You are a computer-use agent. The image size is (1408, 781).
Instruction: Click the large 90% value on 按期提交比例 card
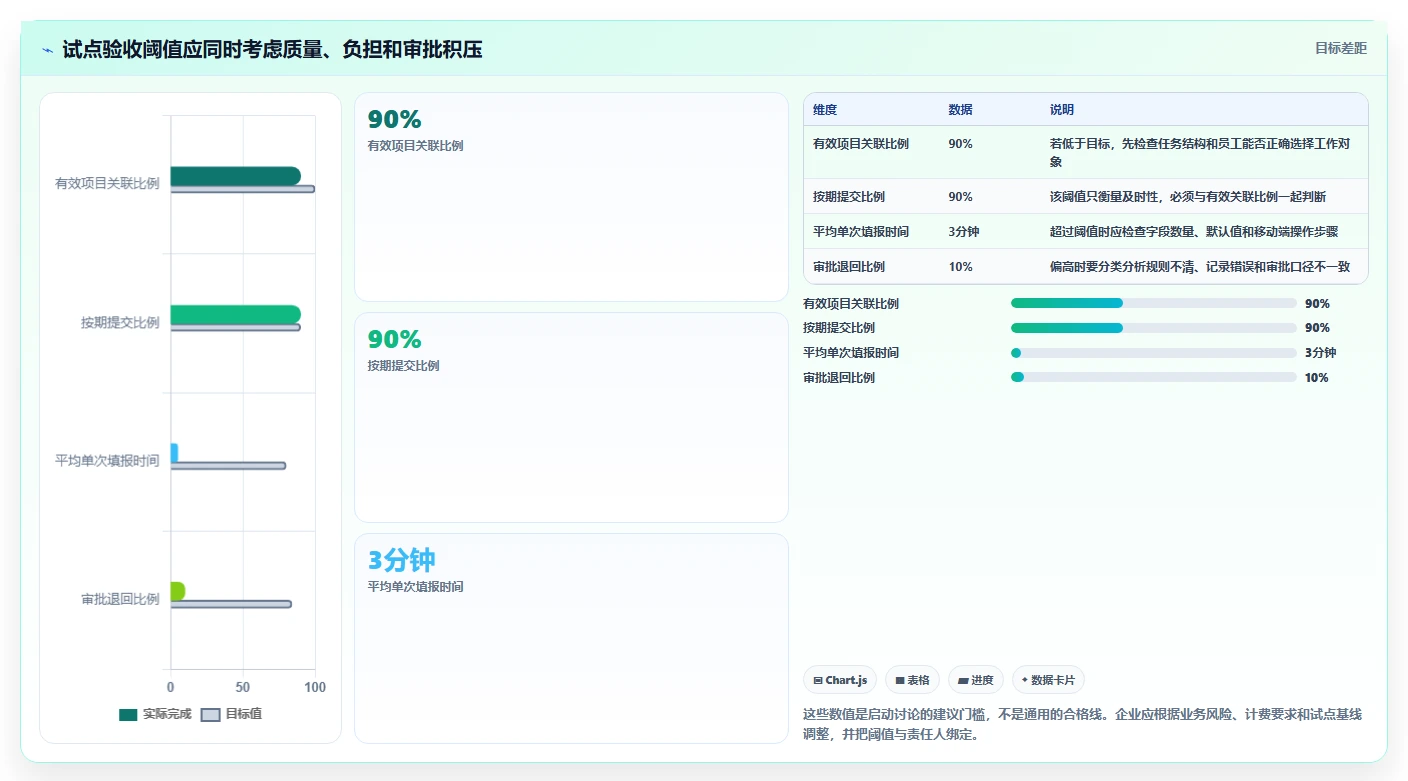pos(394,340)
